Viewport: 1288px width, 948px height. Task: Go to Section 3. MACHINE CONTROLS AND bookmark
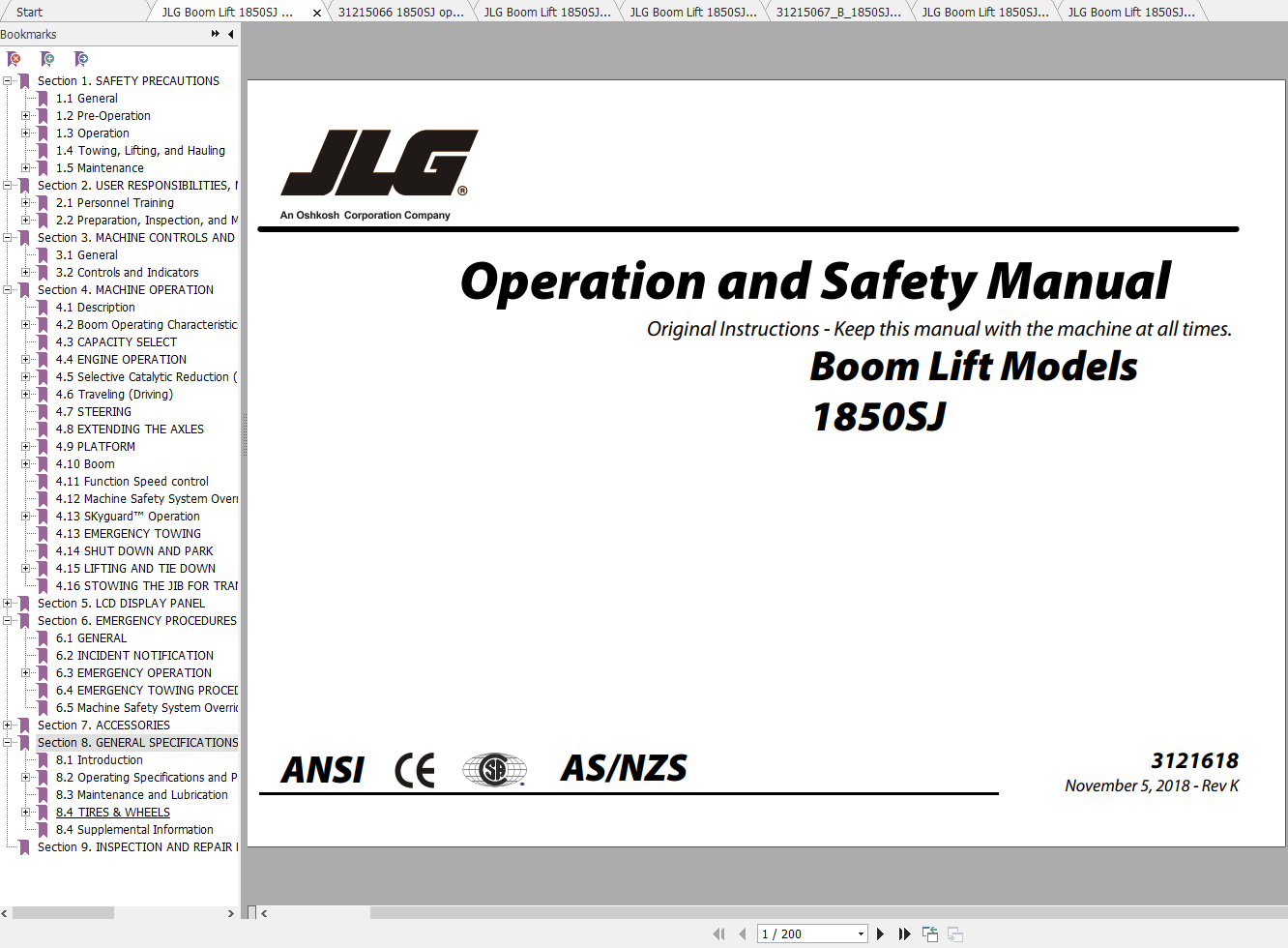[136, 238]
